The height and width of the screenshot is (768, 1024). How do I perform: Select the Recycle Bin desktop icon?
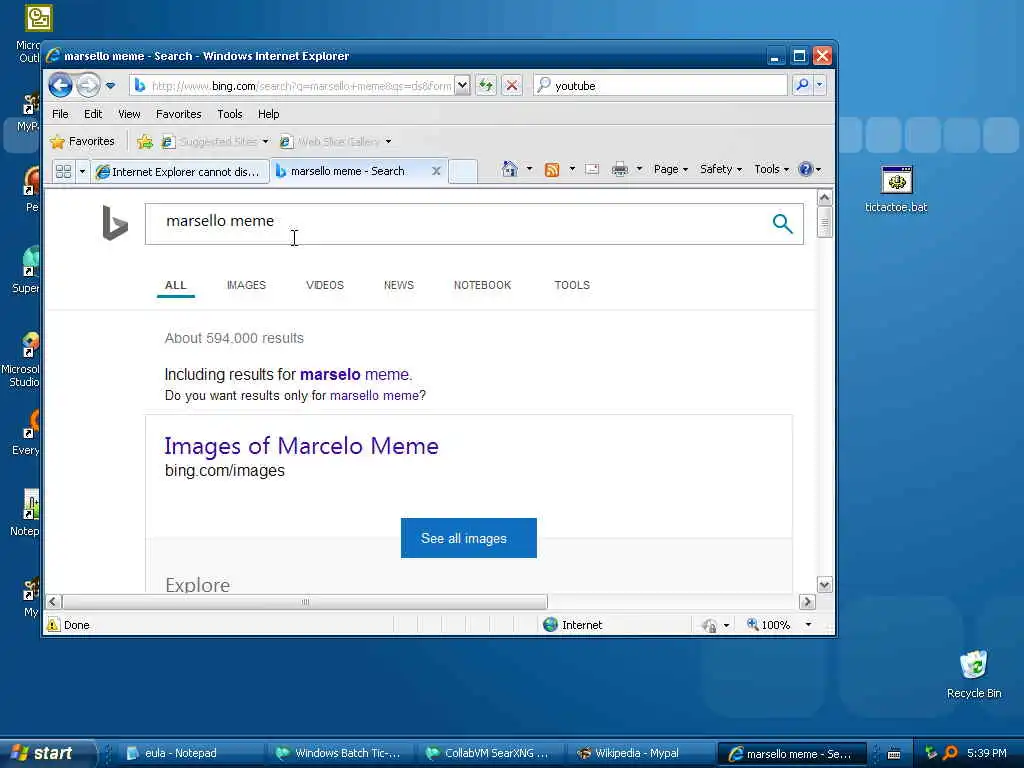coord(974,675)
